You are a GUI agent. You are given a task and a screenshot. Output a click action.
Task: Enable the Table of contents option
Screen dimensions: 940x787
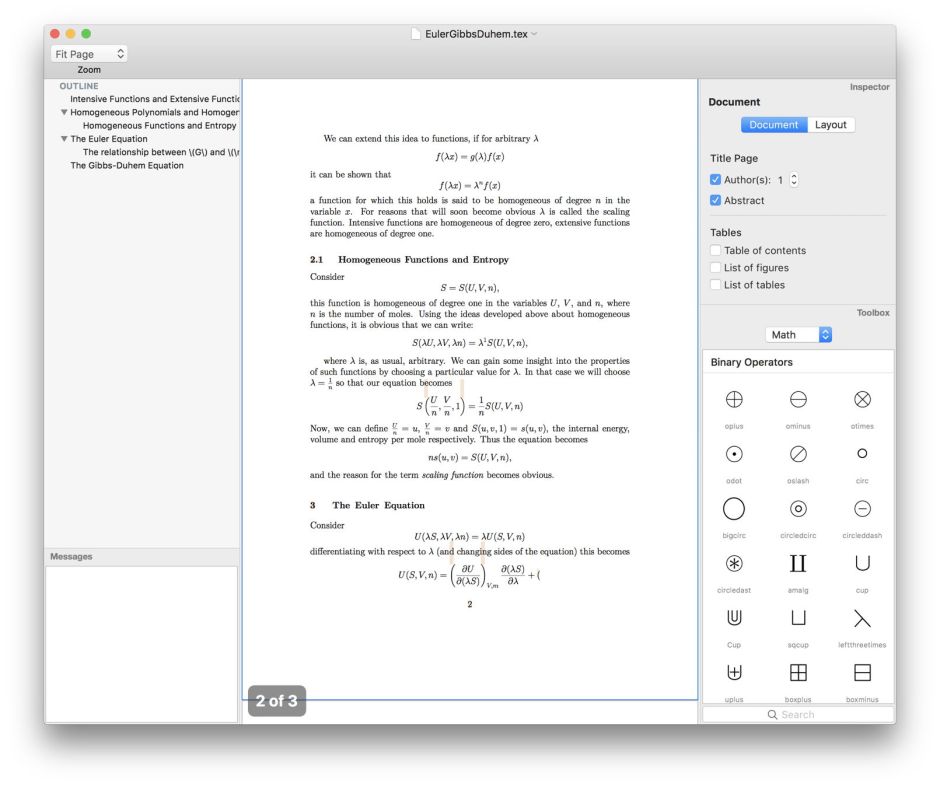coord(715,250)
